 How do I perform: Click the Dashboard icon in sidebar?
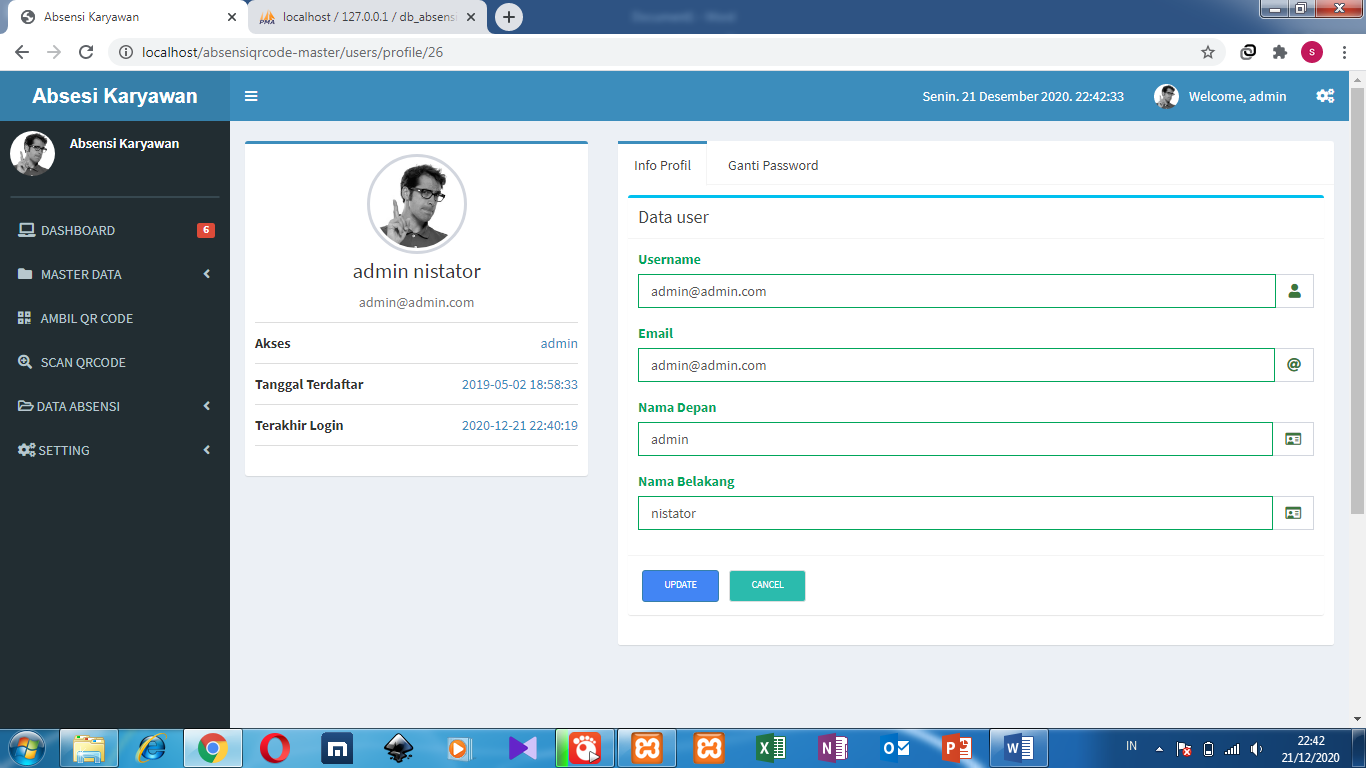28,229
